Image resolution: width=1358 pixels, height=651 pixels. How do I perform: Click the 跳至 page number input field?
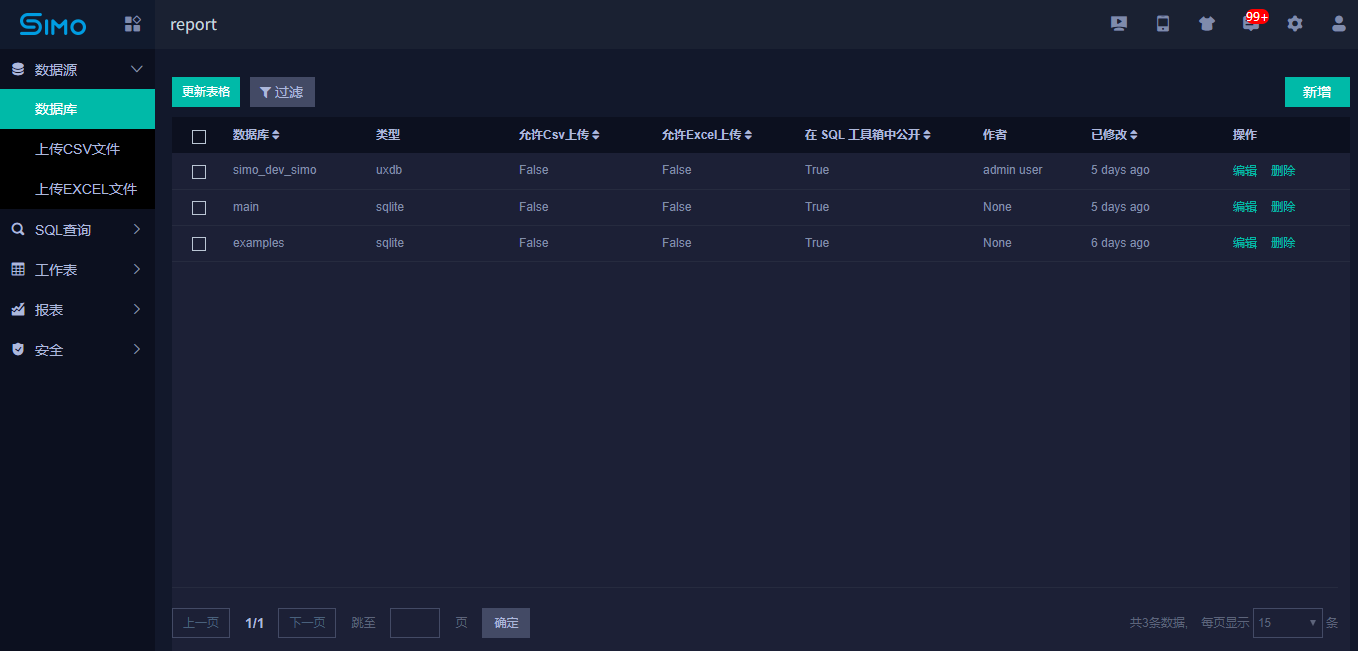click(x=414, y=623)
